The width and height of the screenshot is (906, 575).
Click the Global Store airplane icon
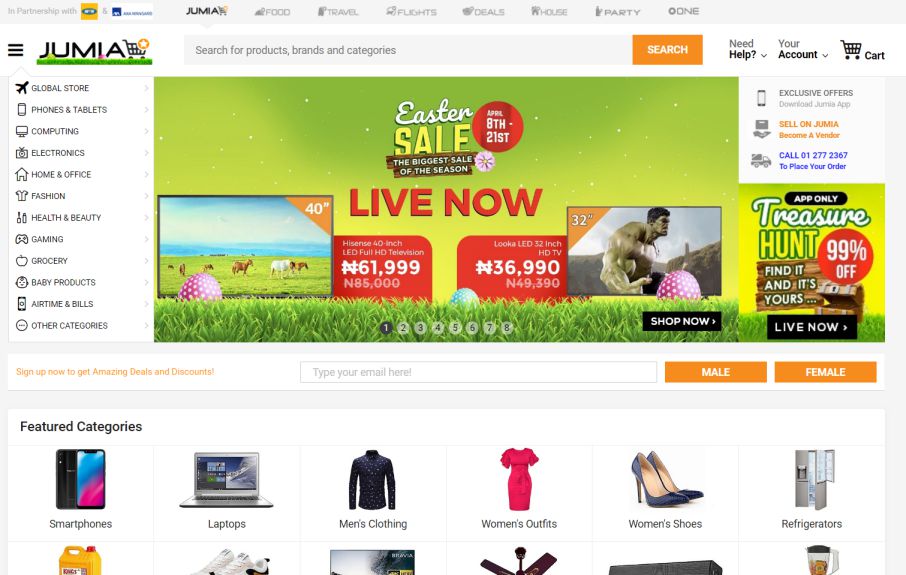[x=22, y=88]
